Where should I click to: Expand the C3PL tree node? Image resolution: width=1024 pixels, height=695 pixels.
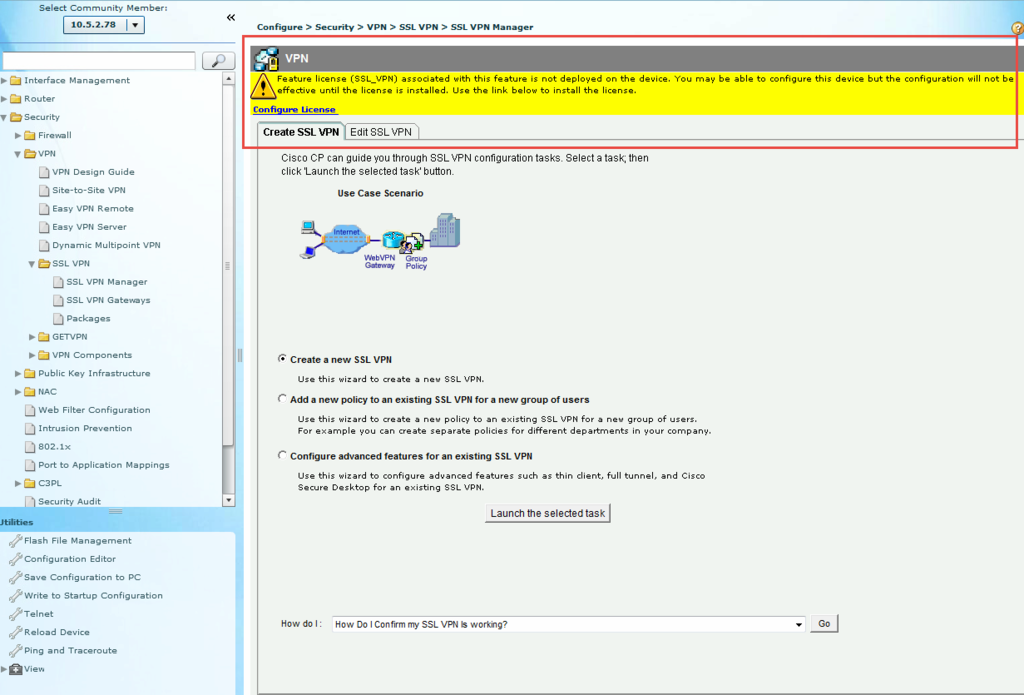click(x=18, y=483)
